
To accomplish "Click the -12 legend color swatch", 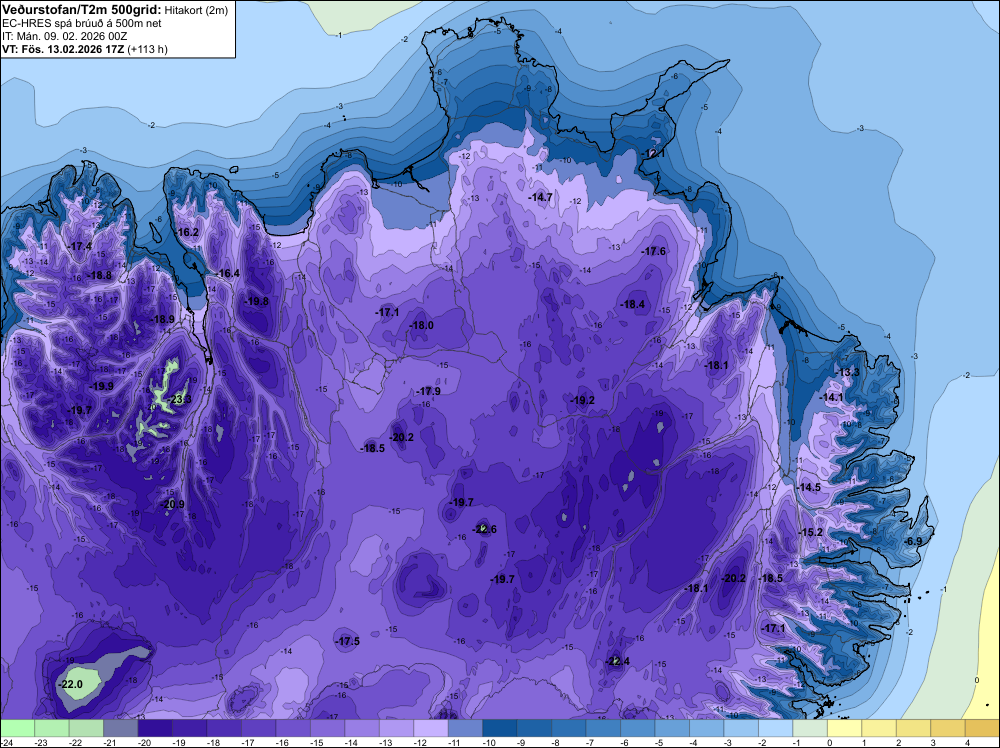I will tap(430, 728).
